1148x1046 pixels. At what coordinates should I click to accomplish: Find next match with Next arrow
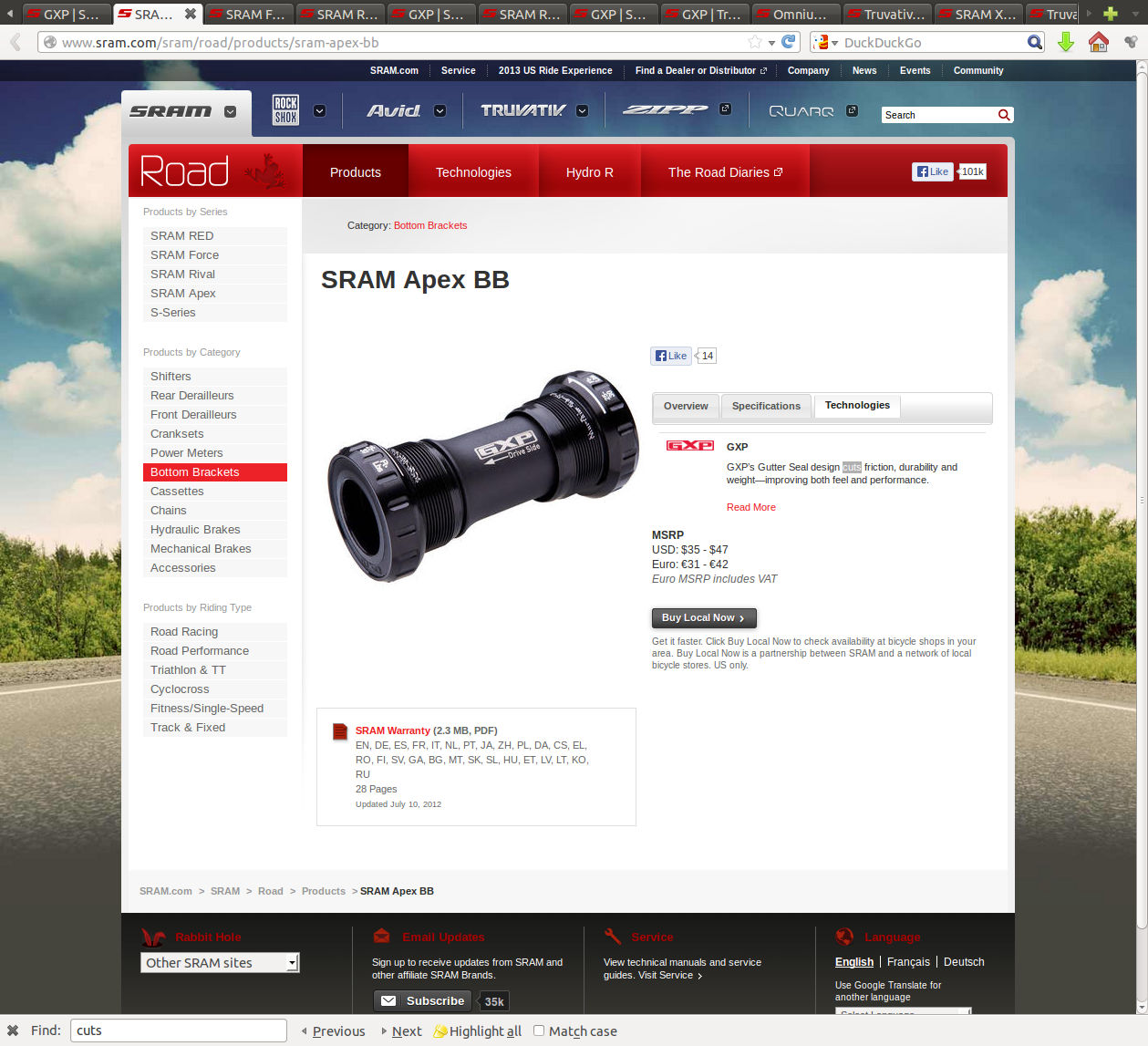401,1031
